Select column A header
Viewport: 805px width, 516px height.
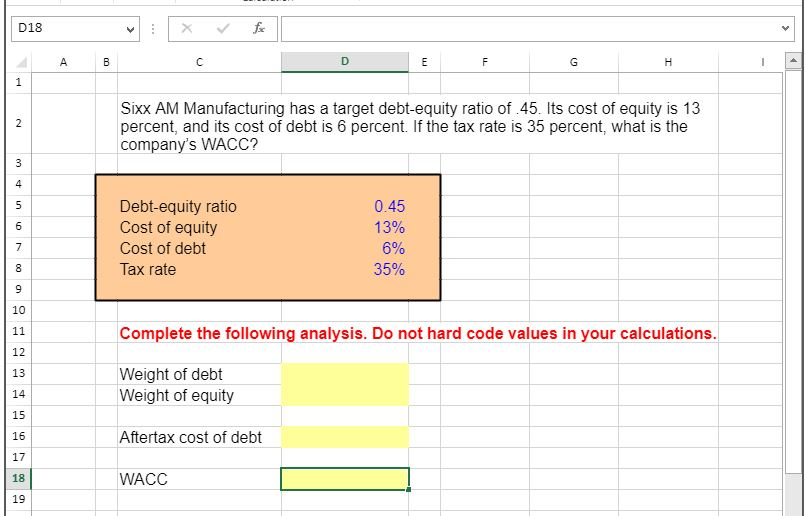tap(64, 62)
